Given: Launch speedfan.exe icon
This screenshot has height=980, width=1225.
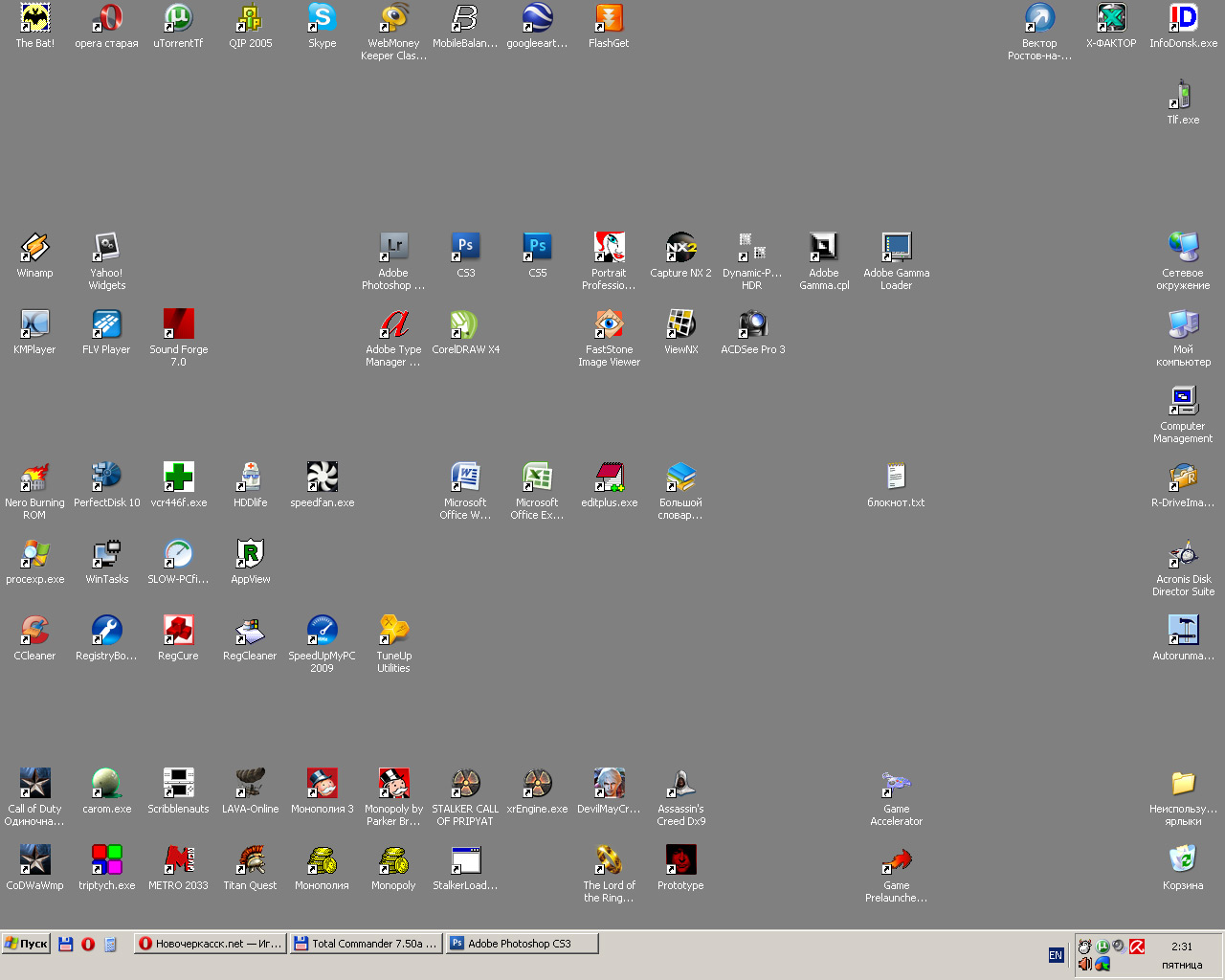Looking at the screenshot, I should click(x=323, y=477).
